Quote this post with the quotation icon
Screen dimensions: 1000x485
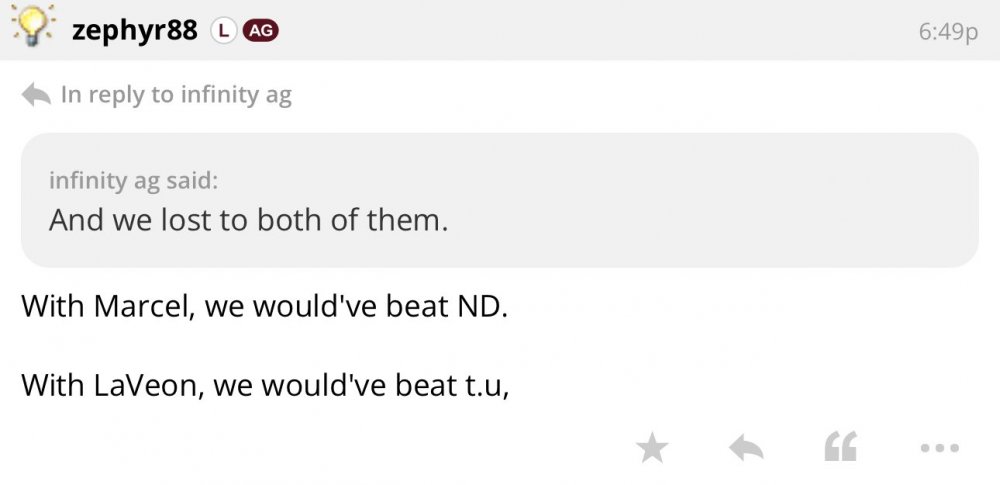(x=840, y=449)
